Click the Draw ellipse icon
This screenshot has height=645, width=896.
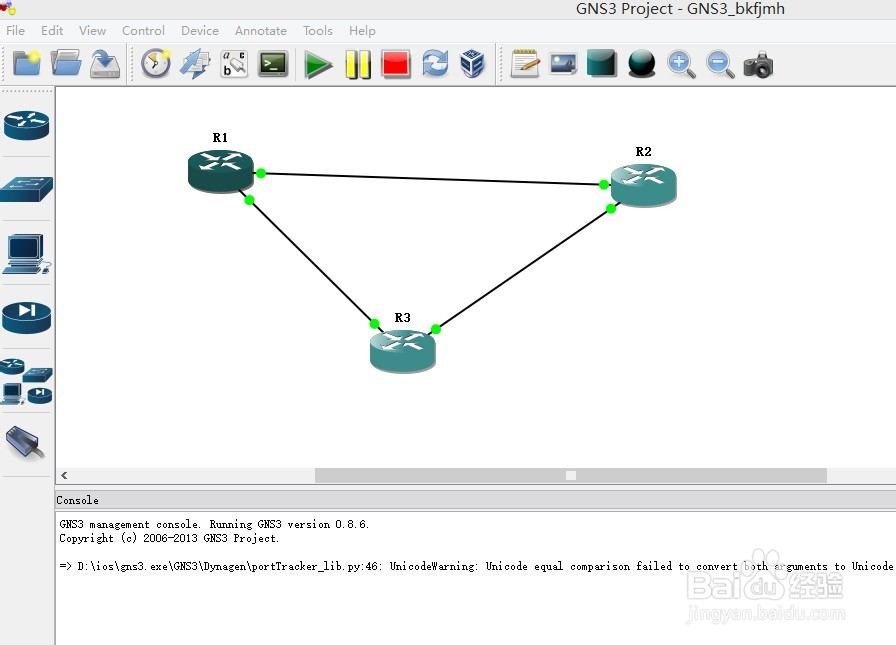click(x=641, y=63)
